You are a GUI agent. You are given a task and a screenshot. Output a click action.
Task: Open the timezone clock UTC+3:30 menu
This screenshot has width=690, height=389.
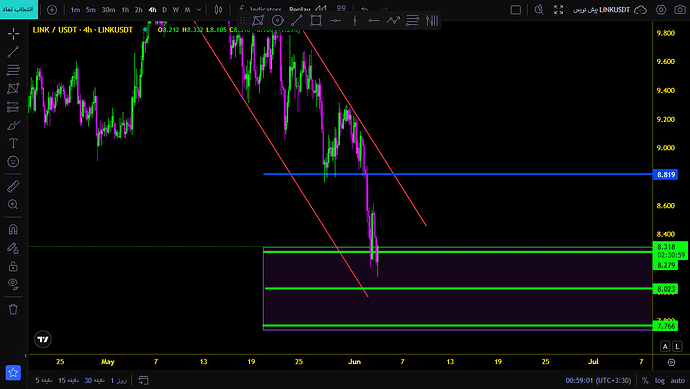pyautogui.click(x=598, y=380)
